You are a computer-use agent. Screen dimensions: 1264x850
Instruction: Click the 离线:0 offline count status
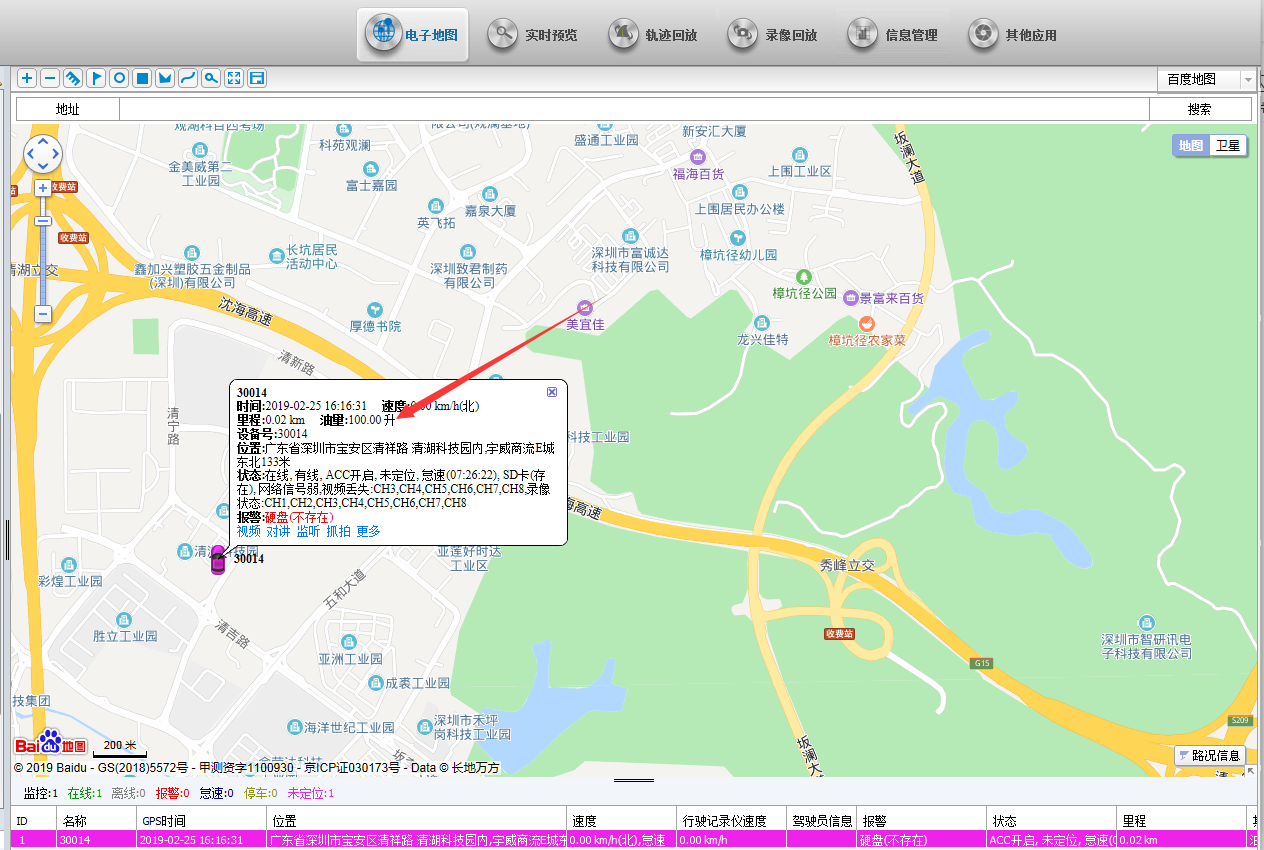(x=129, y=793)
